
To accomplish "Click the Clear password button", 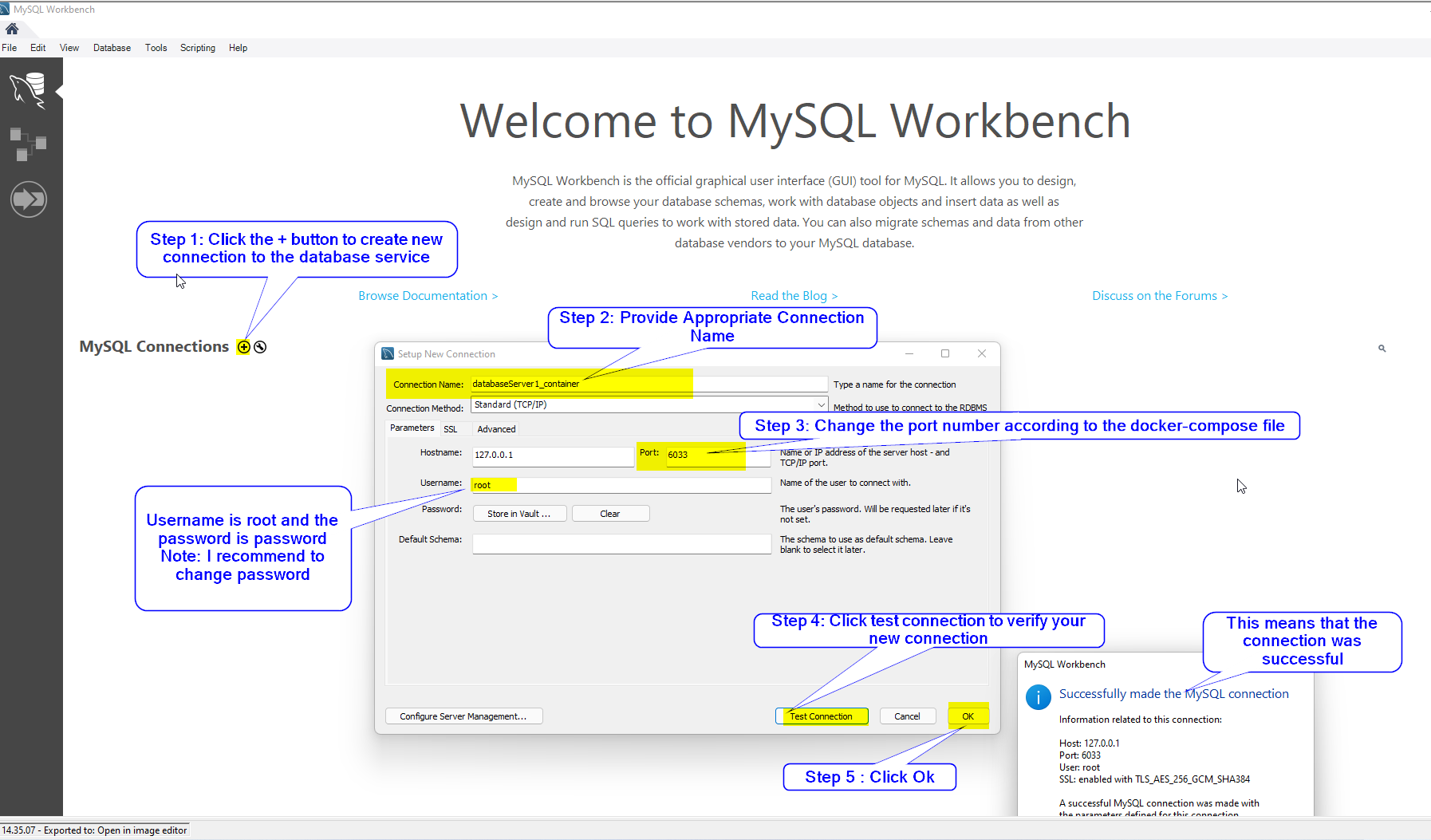I will click(x=610, y=514).
